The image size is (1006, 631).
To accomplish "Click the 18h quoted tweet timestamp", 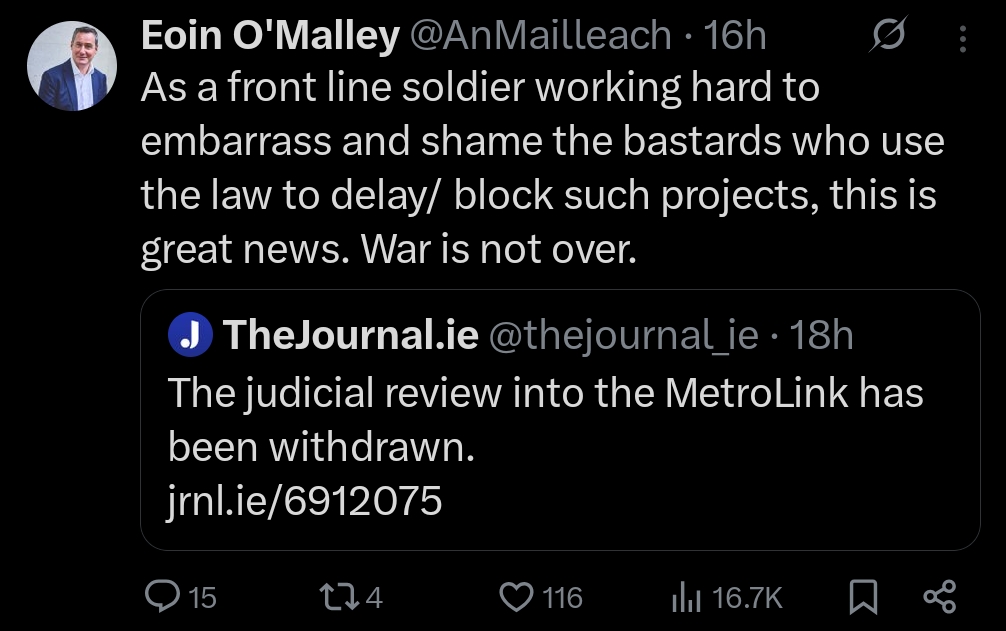I will [x=821, y=335].
